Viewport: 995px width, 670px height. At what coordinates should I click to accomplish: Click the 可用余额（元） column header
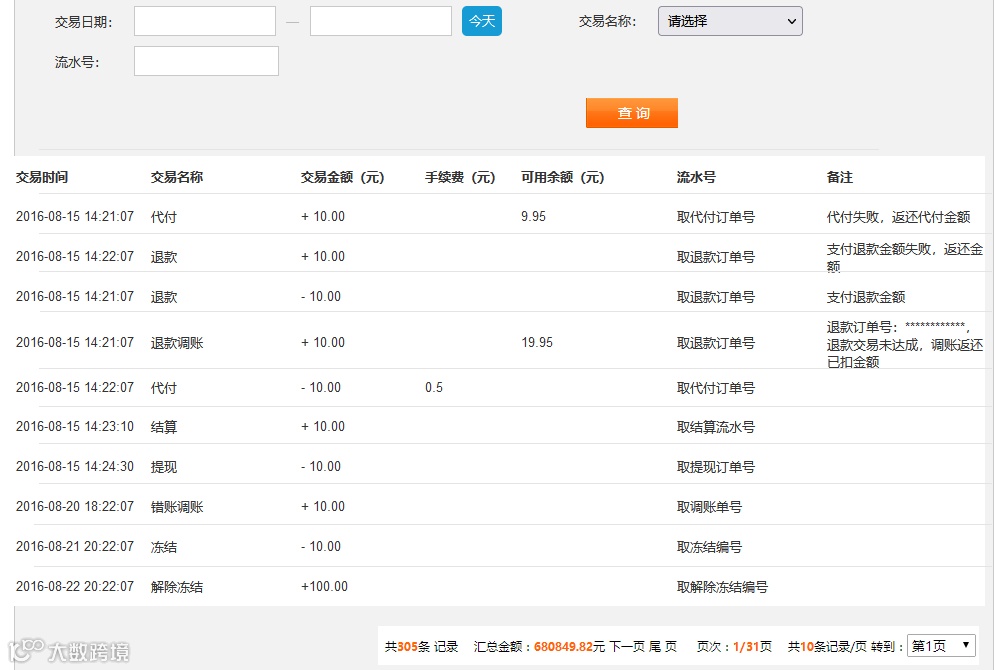[x=562, y=177]
